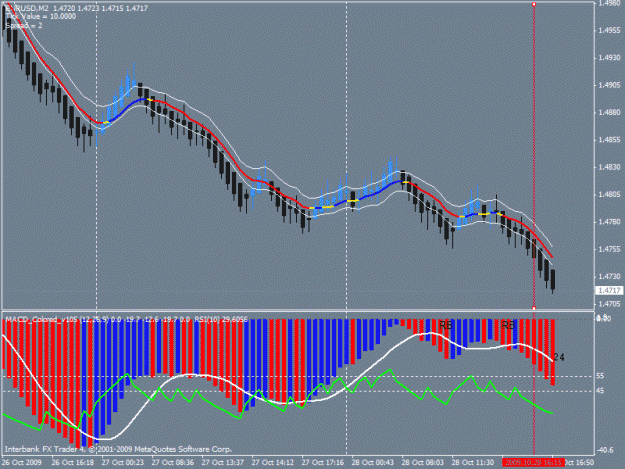Select the 'Spread = 2' label
Screen dimensions: 625x469
[x=24, y=26]
